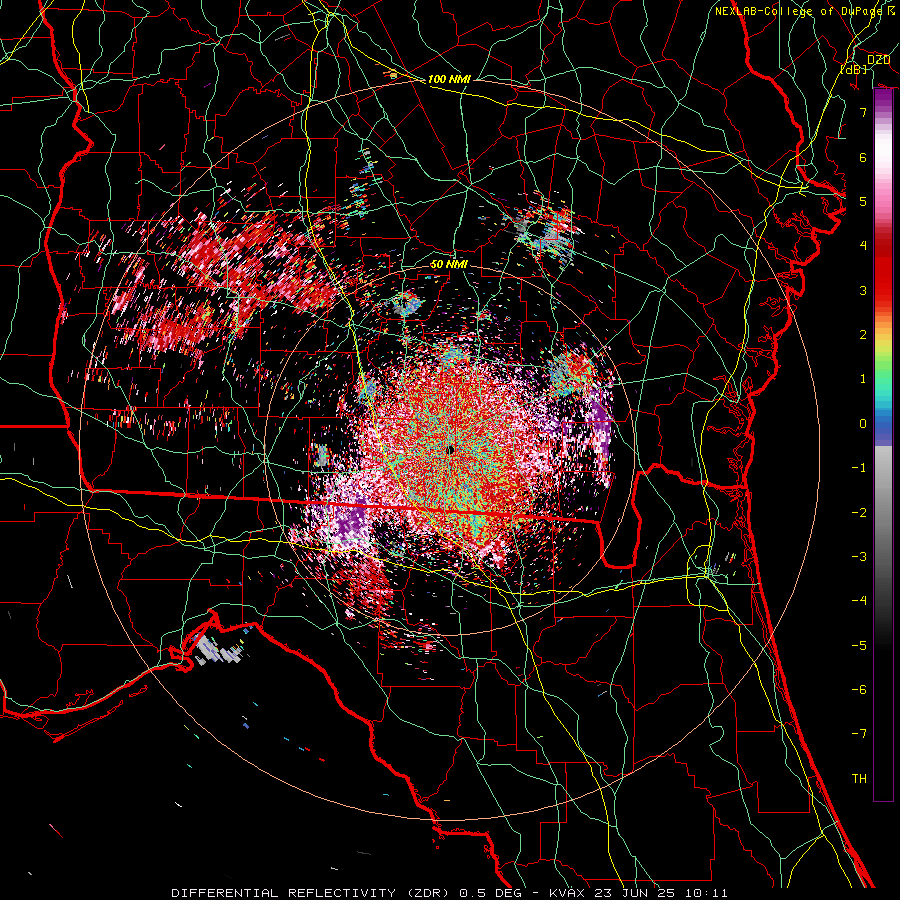The height and width of the screenshot is (900, 900).
Task: Click the "-3" value on the color scale
Action: [x=859, y=557]
